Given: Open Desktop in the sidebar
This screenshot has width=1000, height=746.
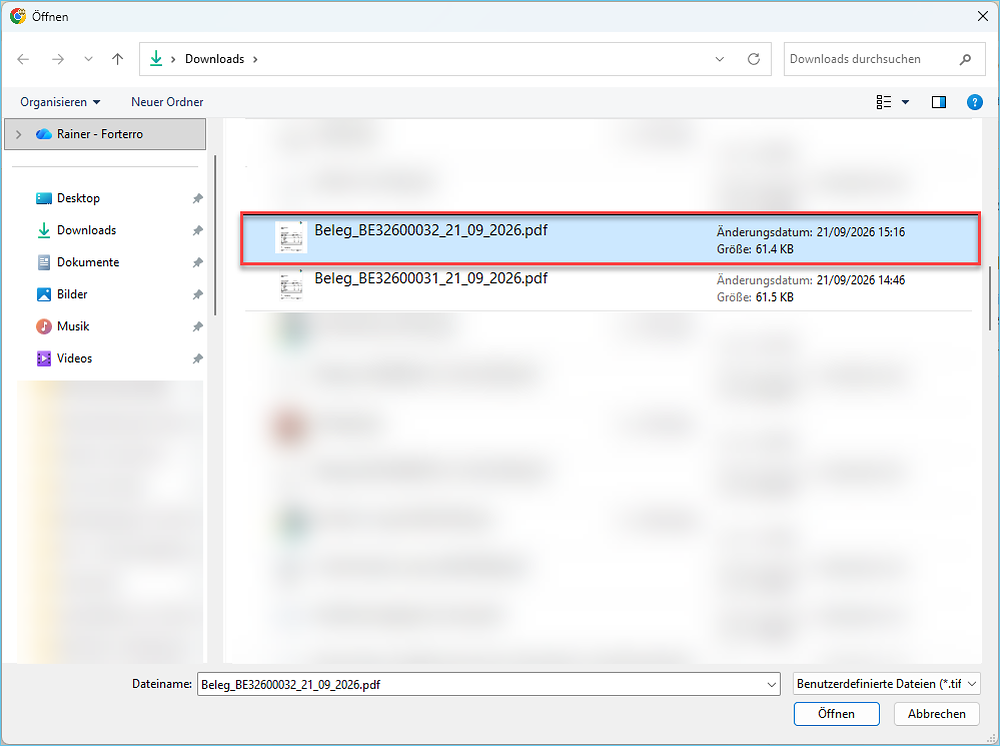Looking at the screenshot, I should point(78,198).
